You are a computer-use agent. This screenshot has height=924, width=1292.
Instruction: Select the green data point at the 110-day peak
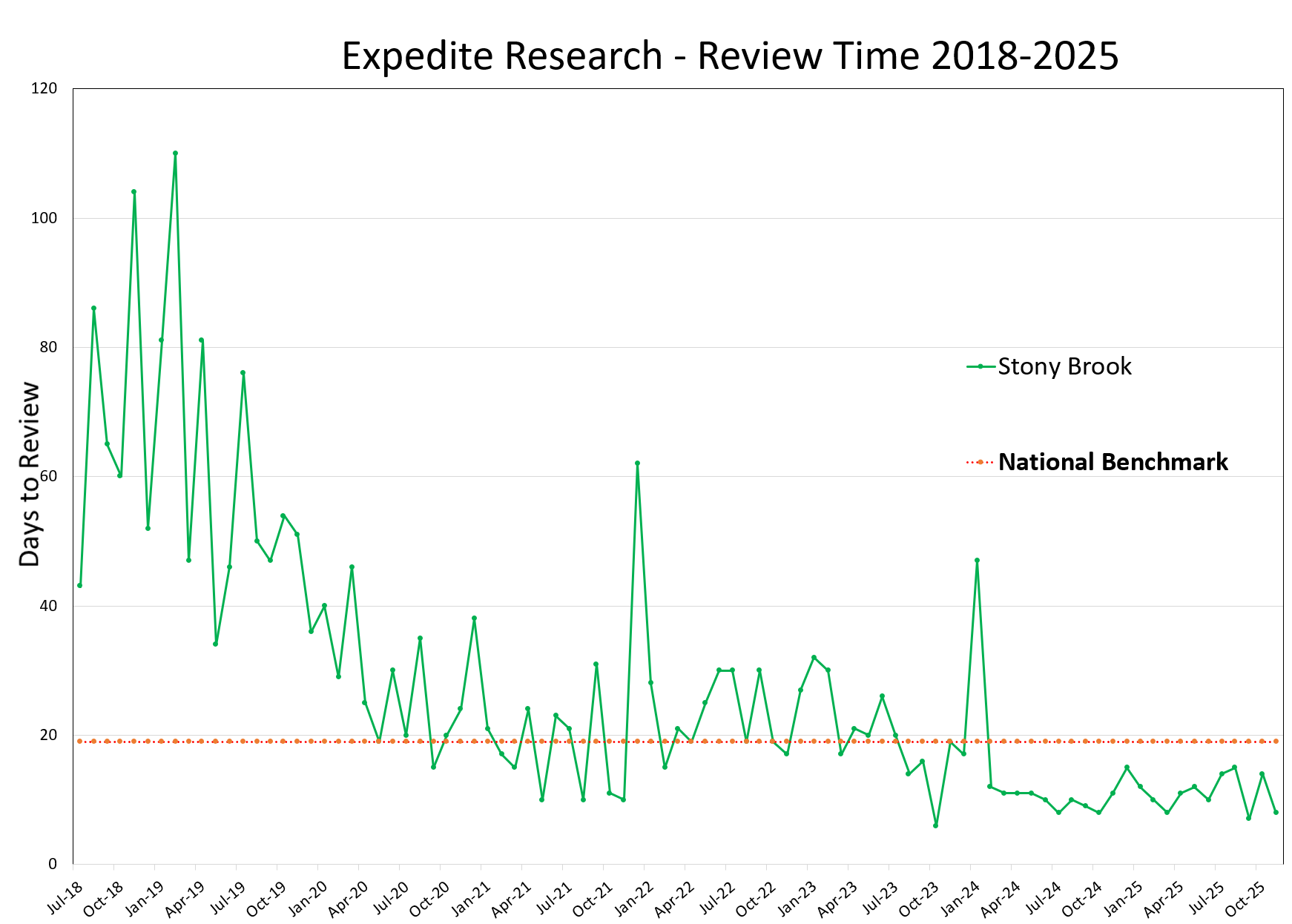(175, 153)
